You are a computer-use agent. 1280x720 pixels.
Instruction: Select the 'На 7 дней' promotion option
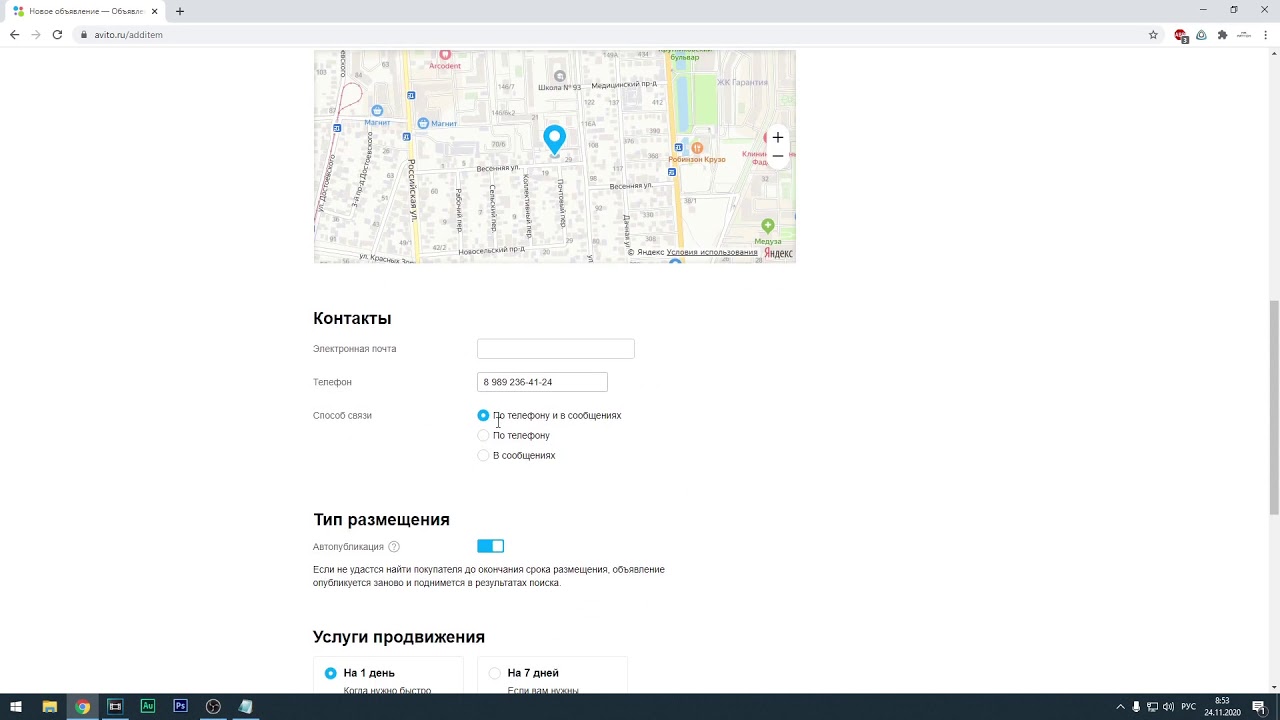[494, 673]
